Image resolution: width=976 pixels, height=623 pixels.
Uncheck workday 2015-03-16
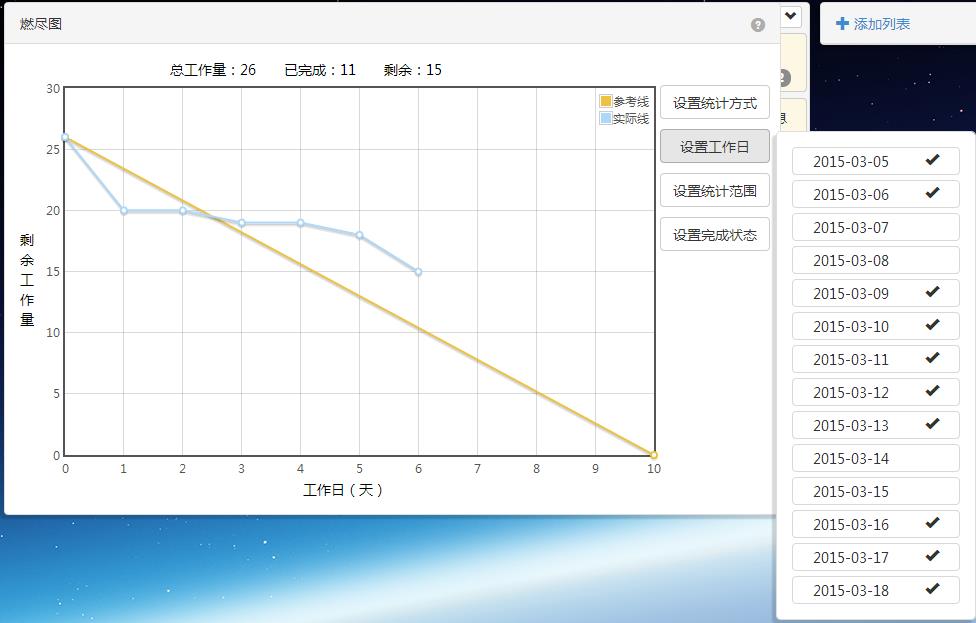point(875,524)
